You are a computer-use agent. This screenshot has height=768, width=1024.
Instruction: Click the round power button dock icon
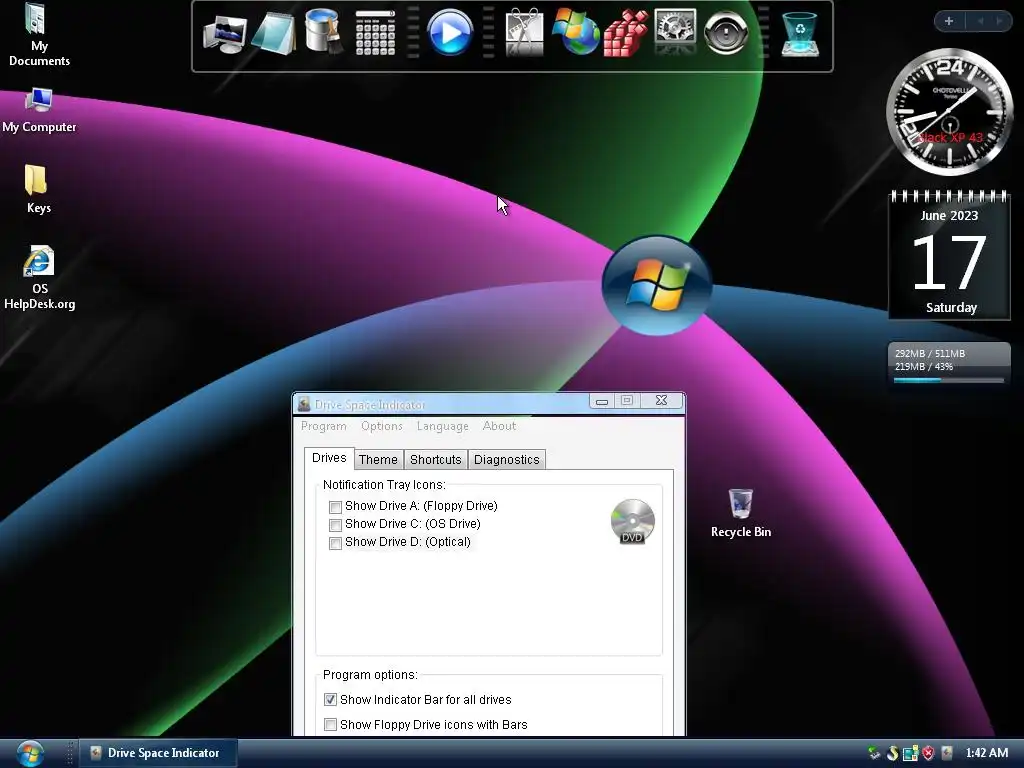point(725,33)
